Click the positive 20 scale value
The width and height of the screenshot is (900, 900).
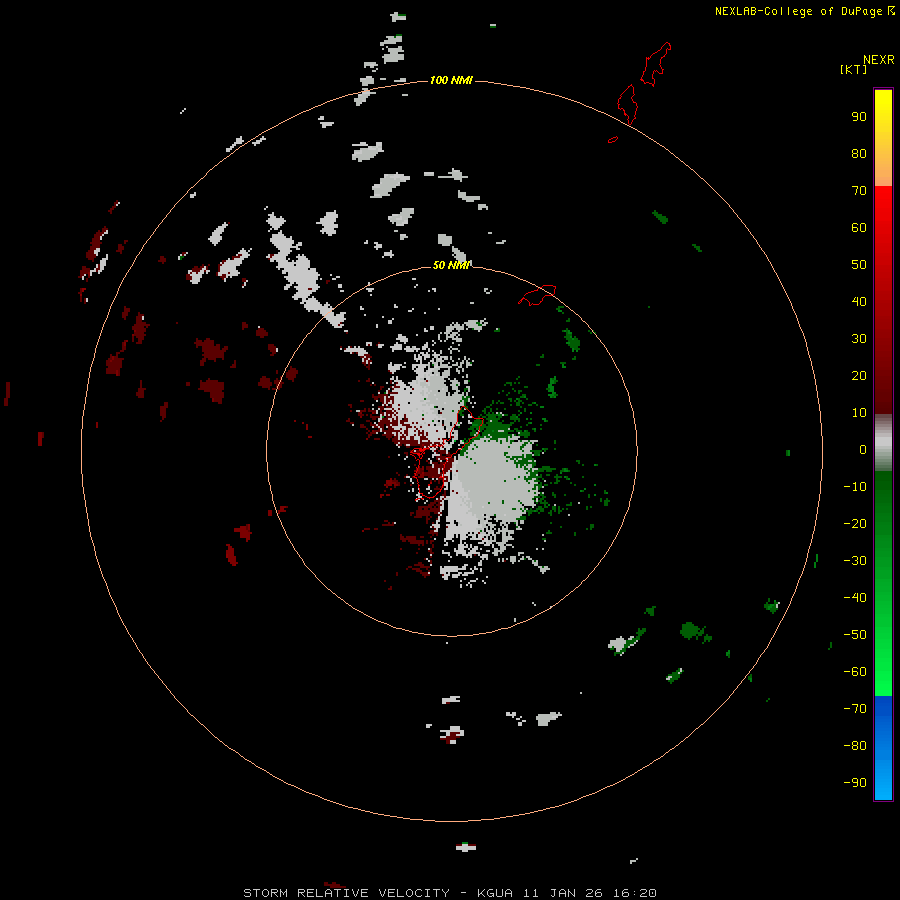[859, 375]
